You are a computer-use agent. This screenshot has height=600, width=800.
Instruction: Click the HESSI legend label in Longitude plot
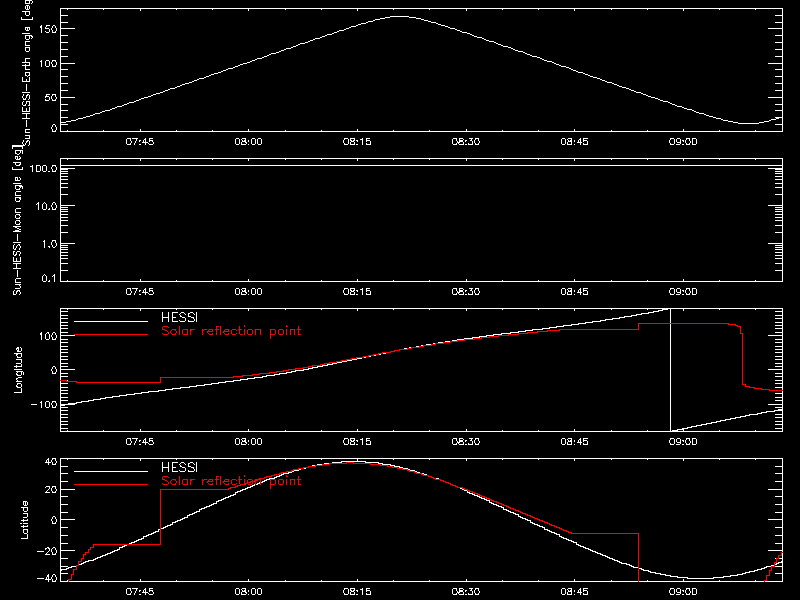click(x=179, y=317)
